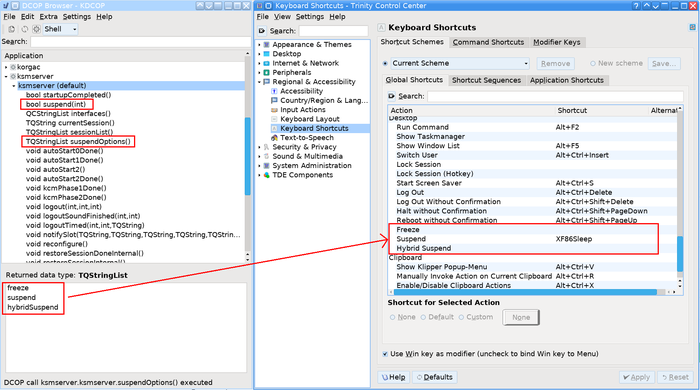Switch to the Shortcut Sequences tab
The width and height of the screenshot is (700, 390).
pyautogui.click(x=486, y=80)
